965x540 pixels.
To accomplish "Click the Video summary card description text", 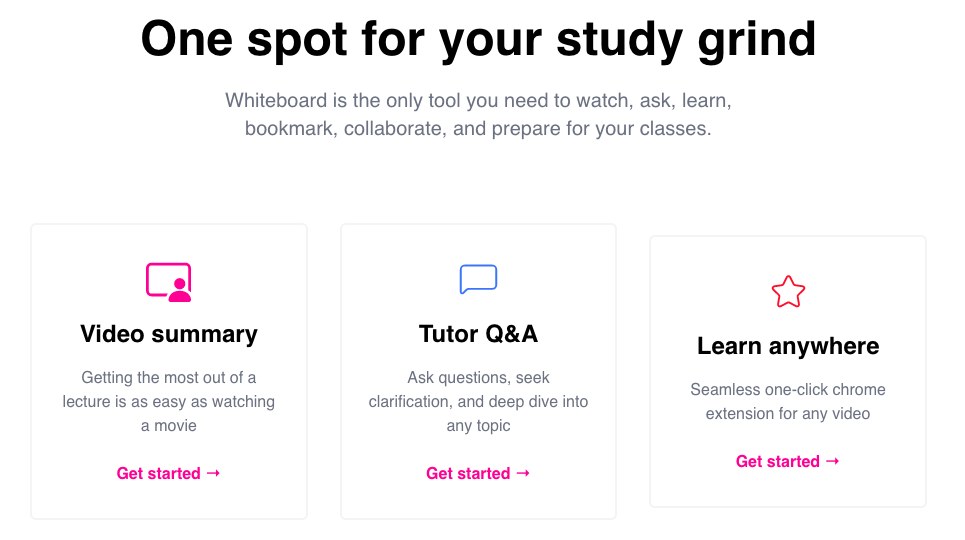I will 168,401.
